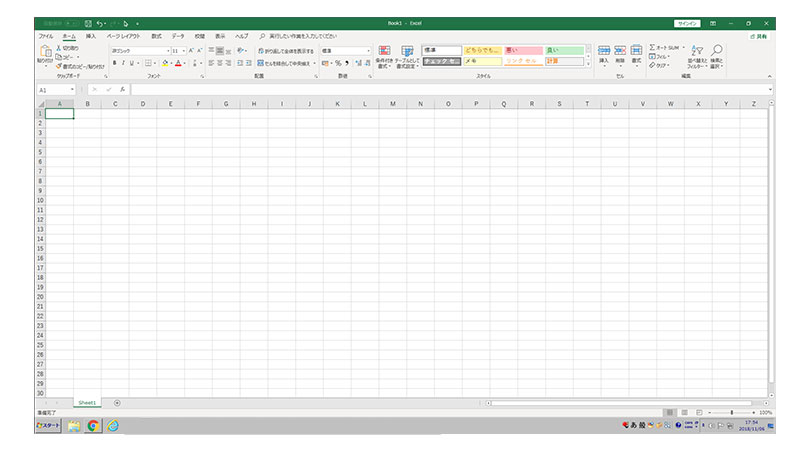Click the Save icon in title bar
The image size is (810, 450).
tap(88, 24)
